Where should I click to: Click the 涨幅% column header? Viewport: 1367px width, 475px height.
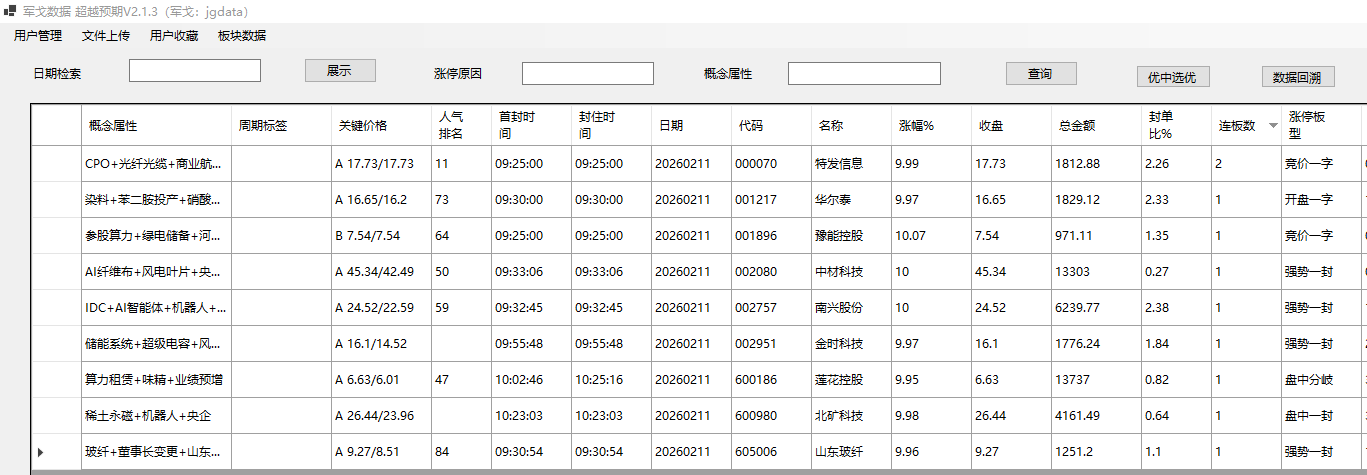[931, 126]
